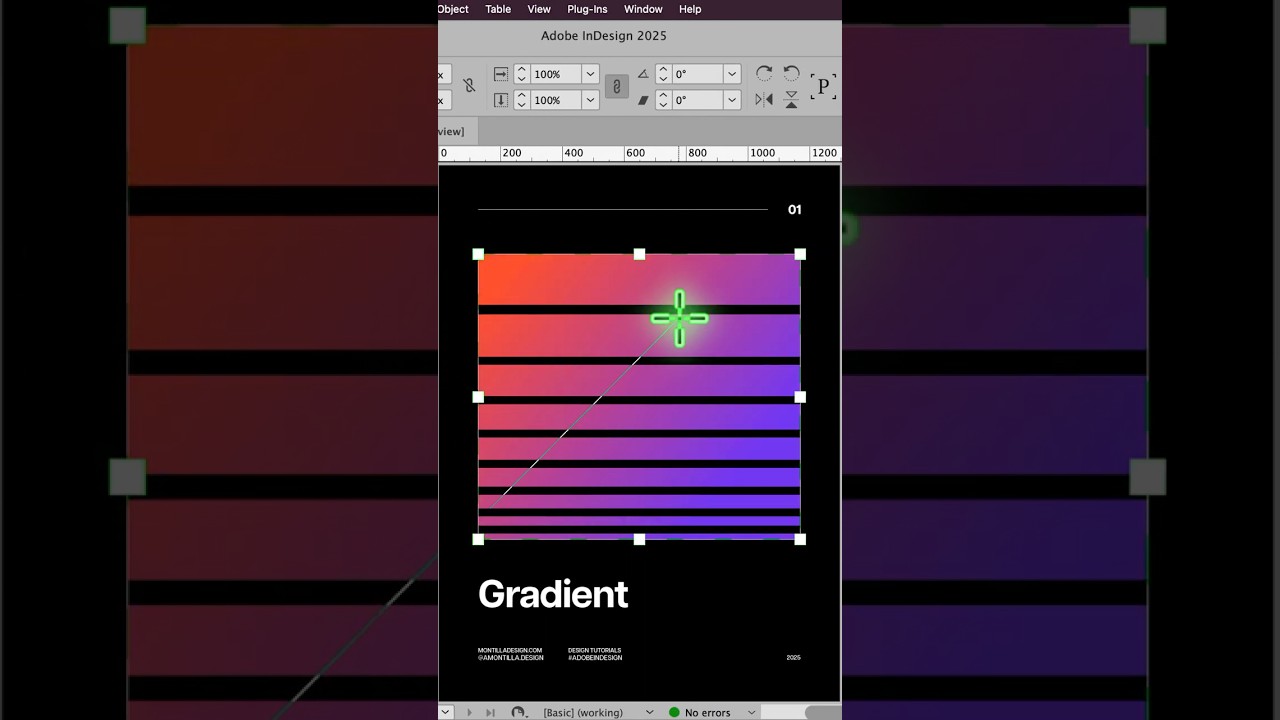Click the Scale Y percentage field
1280x720 pixels.
[x=555, y=100]
